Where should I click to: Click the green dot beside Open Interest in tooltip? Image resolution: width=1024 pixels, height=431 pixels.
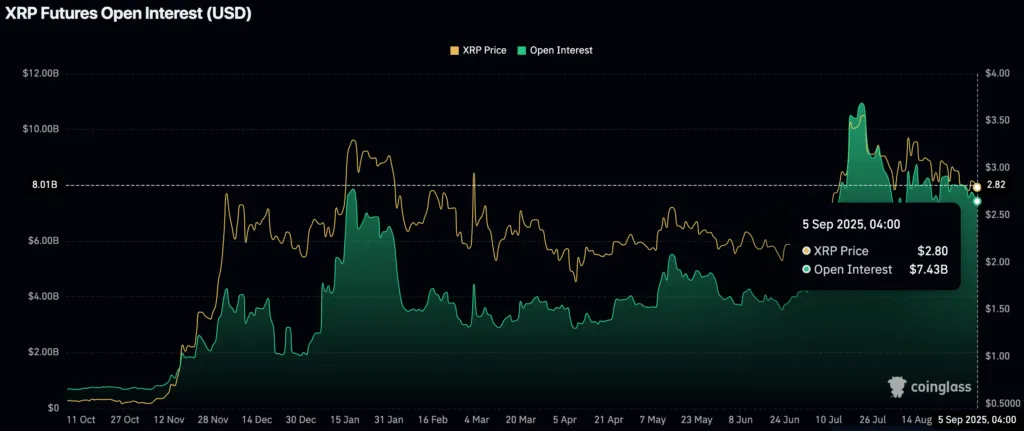[x=807, y=269]
